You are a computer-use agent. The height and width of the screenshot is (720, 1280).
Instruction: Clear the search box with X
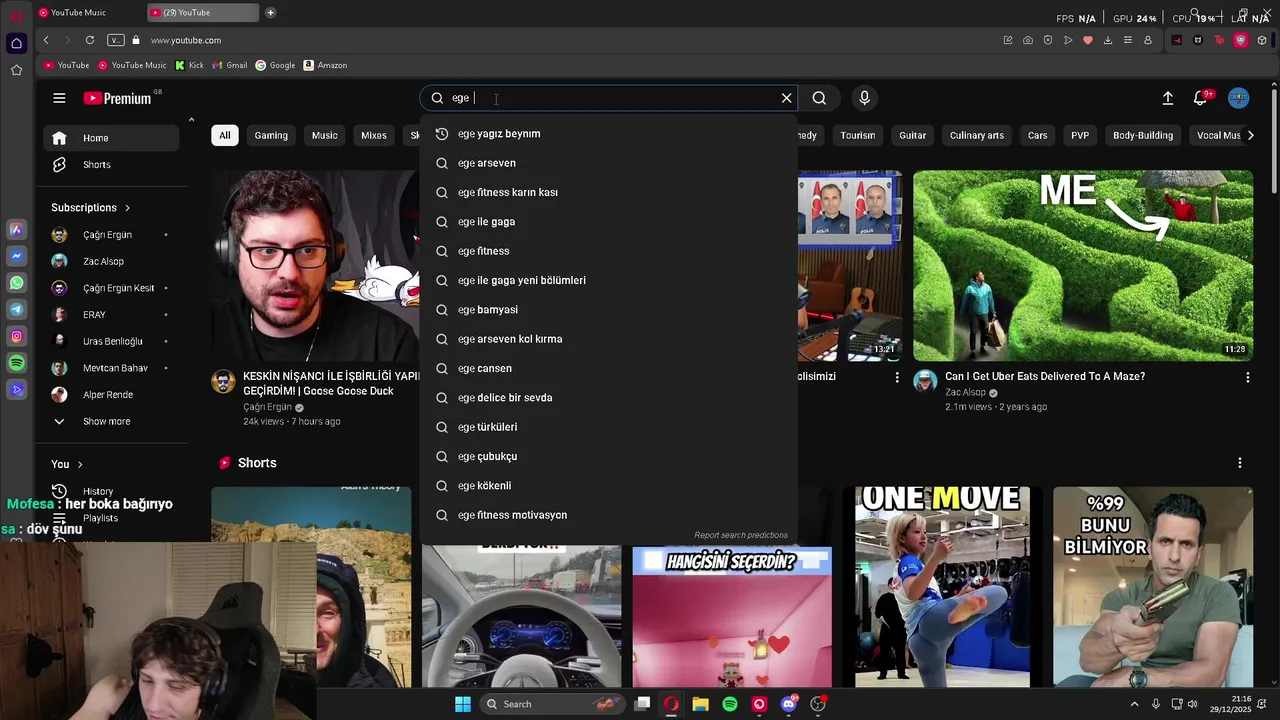tap(786, 98)
